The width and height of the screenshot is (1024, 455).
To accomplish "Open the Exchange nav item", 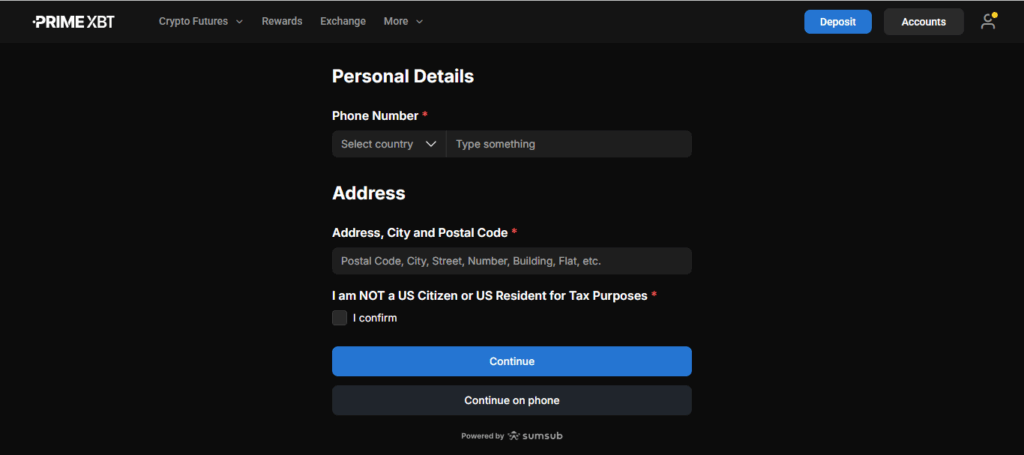I will pos(343,21).
